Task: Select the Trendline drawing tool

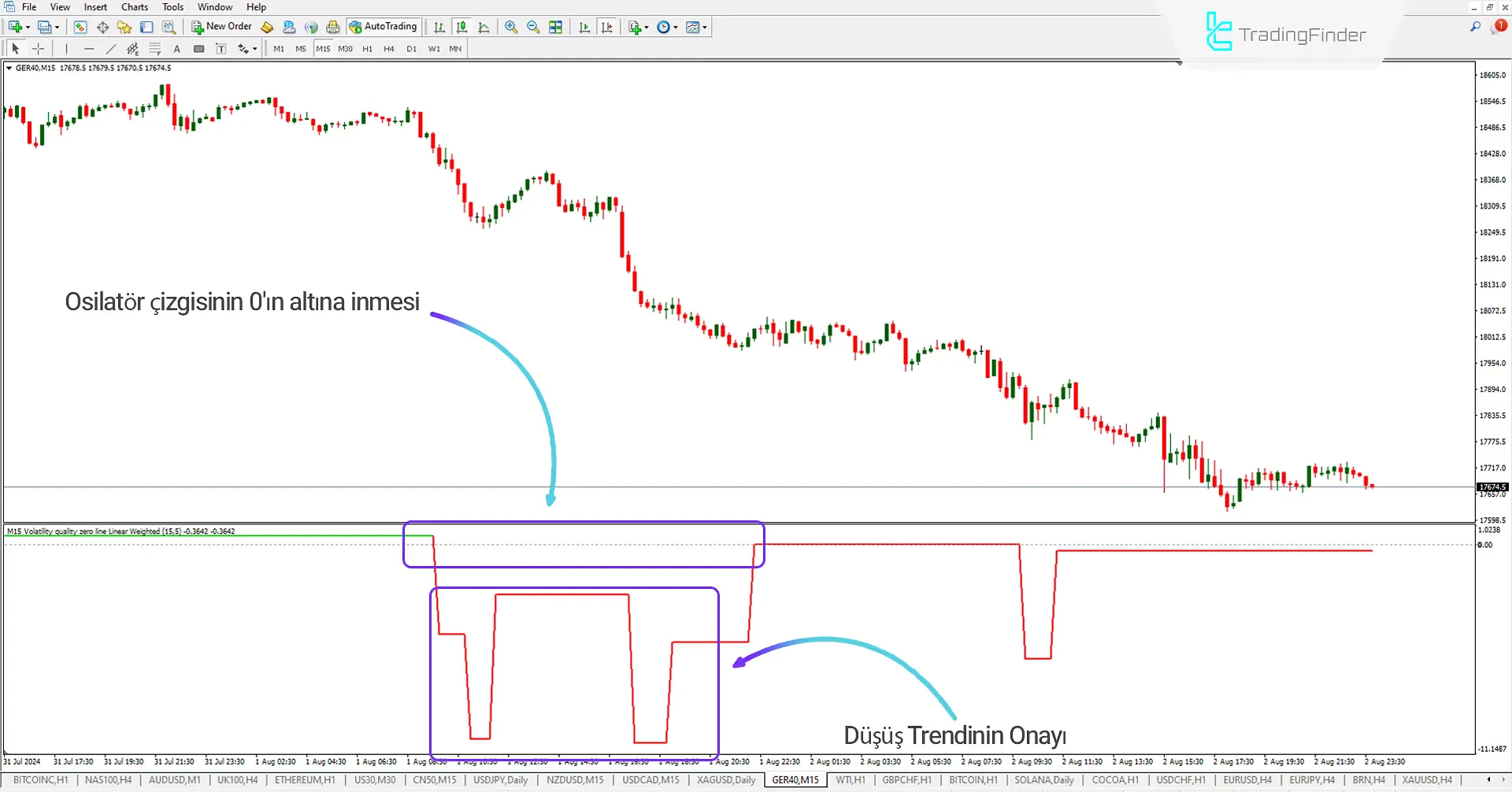Action: pyautogui.click(x=111, y=49)
